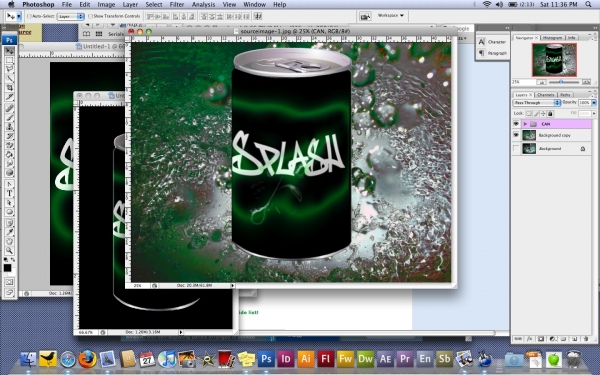This screenshot has height=375, width=600.
Task: Select the Lasso tool
Action: [x=9, y=69]
